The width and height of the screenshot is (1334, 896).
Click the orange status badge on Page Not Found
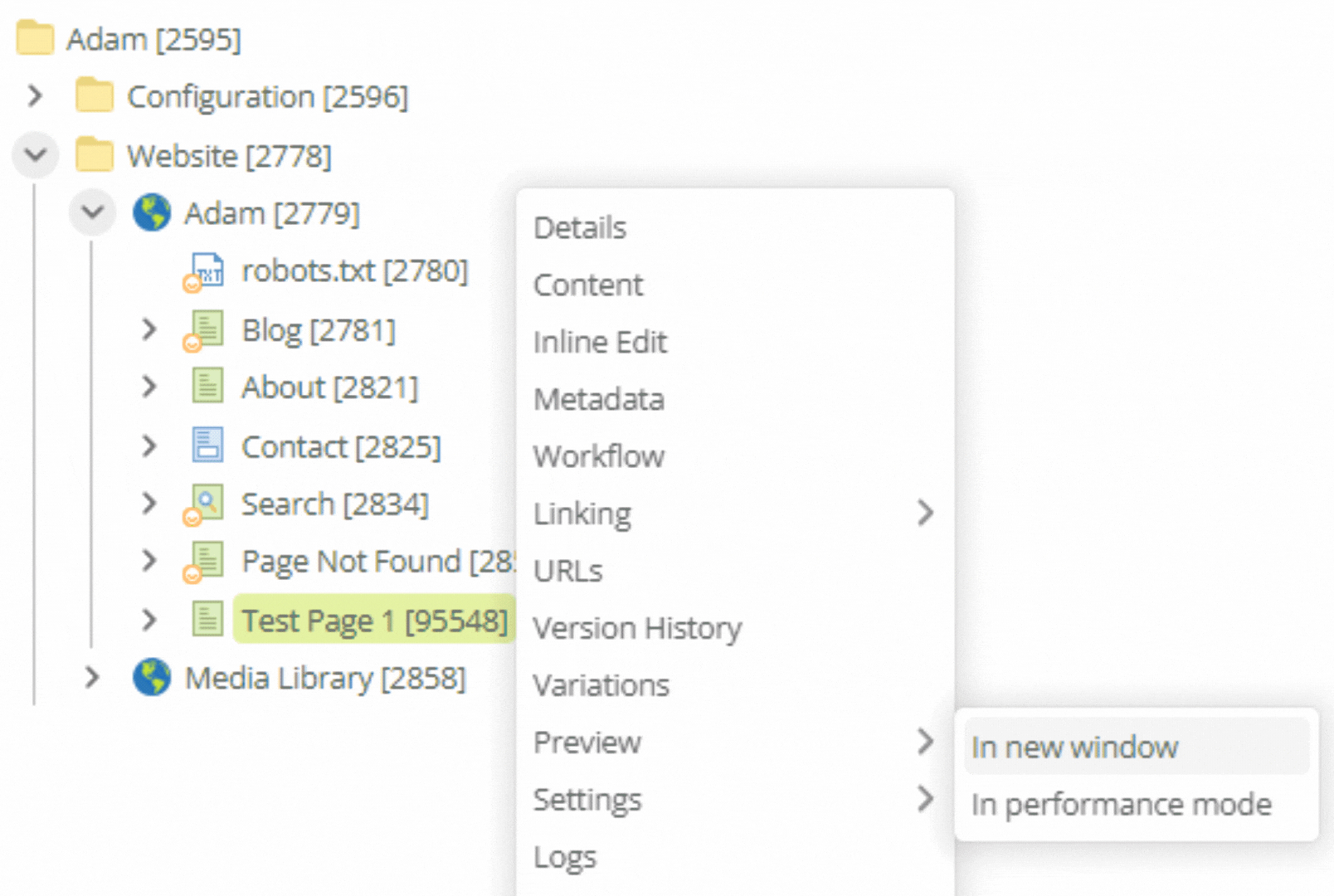192,574
